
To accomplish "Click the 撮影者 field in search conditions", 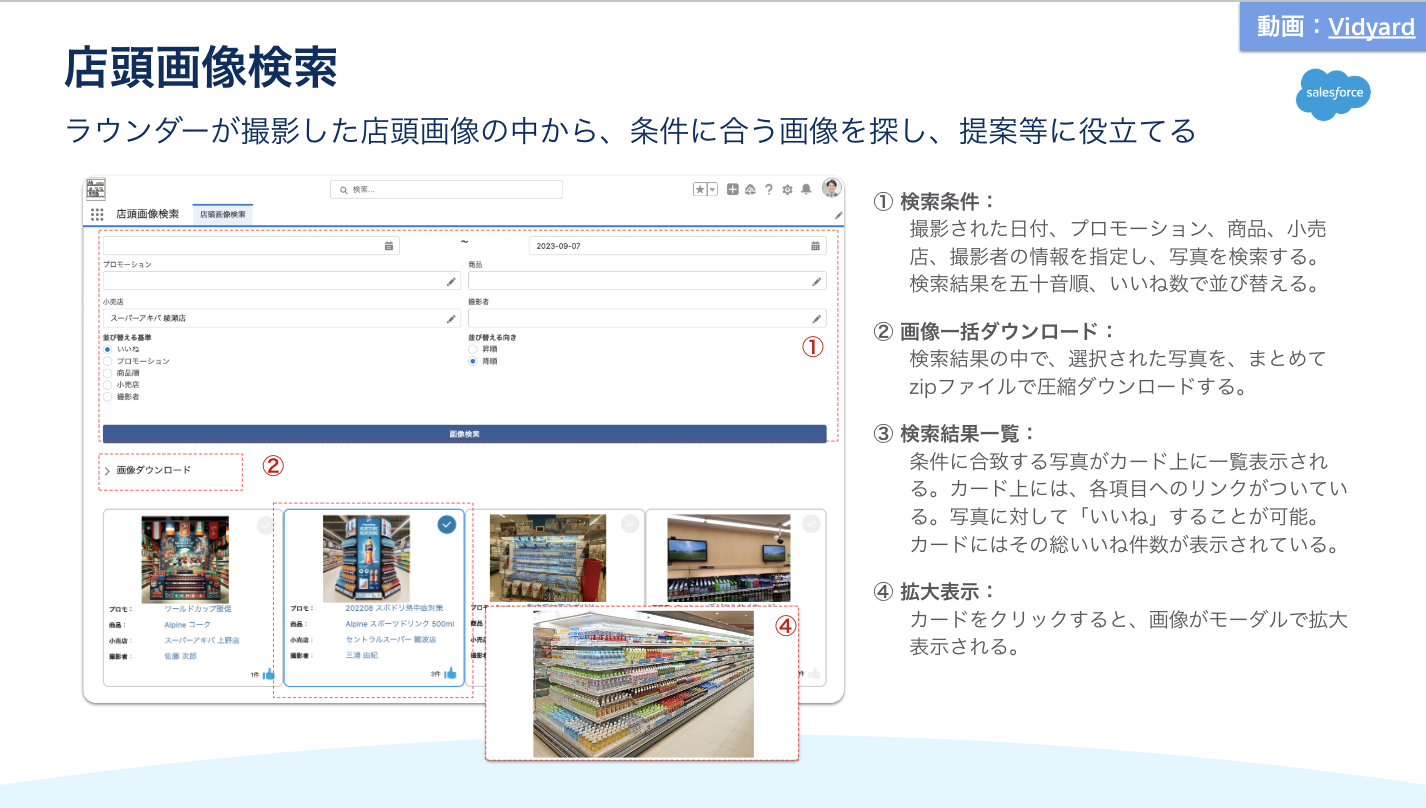I will (x=647, y=318).
